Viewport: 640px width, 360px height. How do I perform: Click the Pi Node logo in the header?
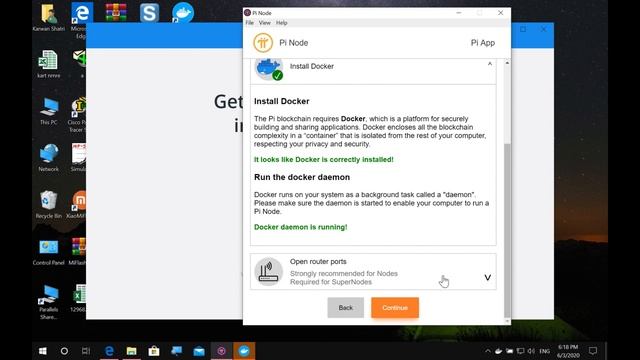point(263,42)
